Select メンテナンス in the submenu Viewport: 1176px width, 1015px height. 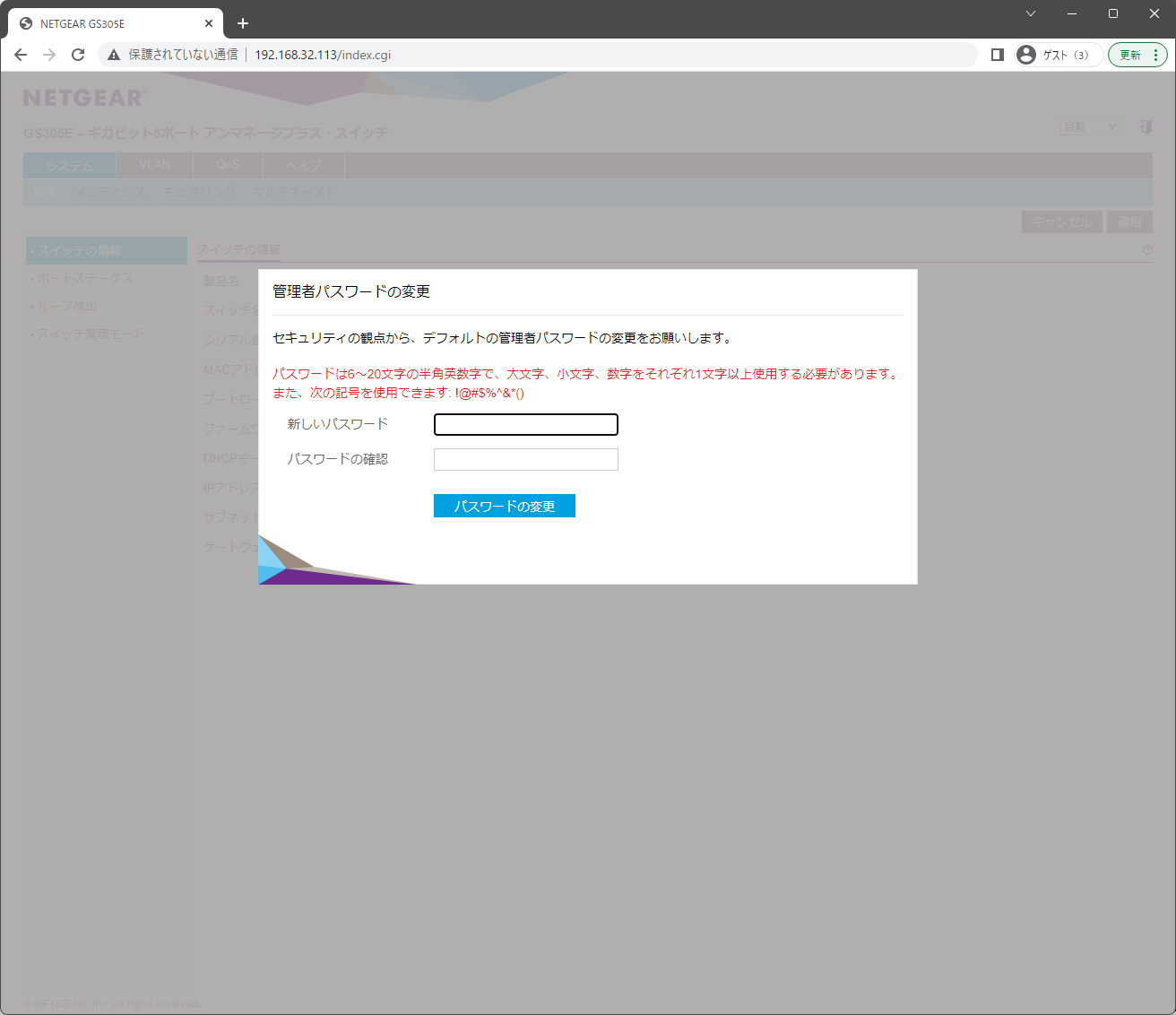tap(109, 192)
